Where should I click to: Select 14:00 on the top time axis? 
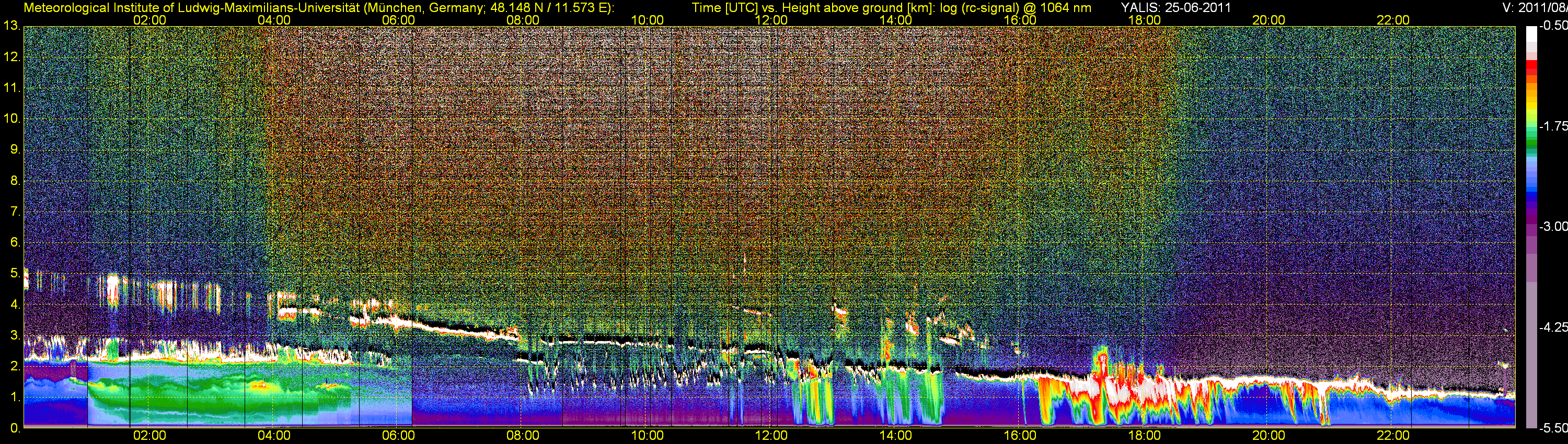click(x=896, y=20)
